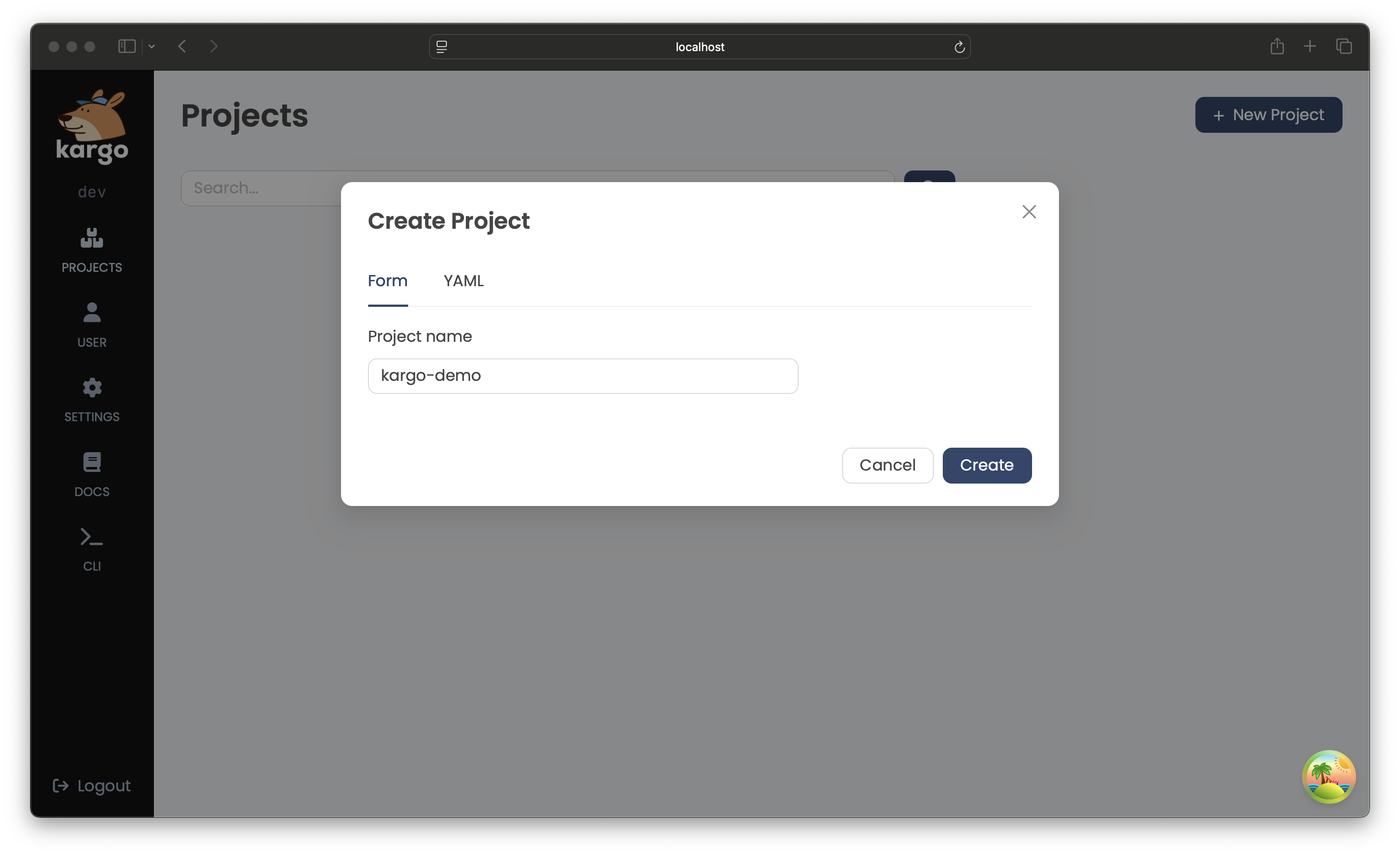
Task: Close the Create Project dialog
Action: click(x=1029, y=211)
